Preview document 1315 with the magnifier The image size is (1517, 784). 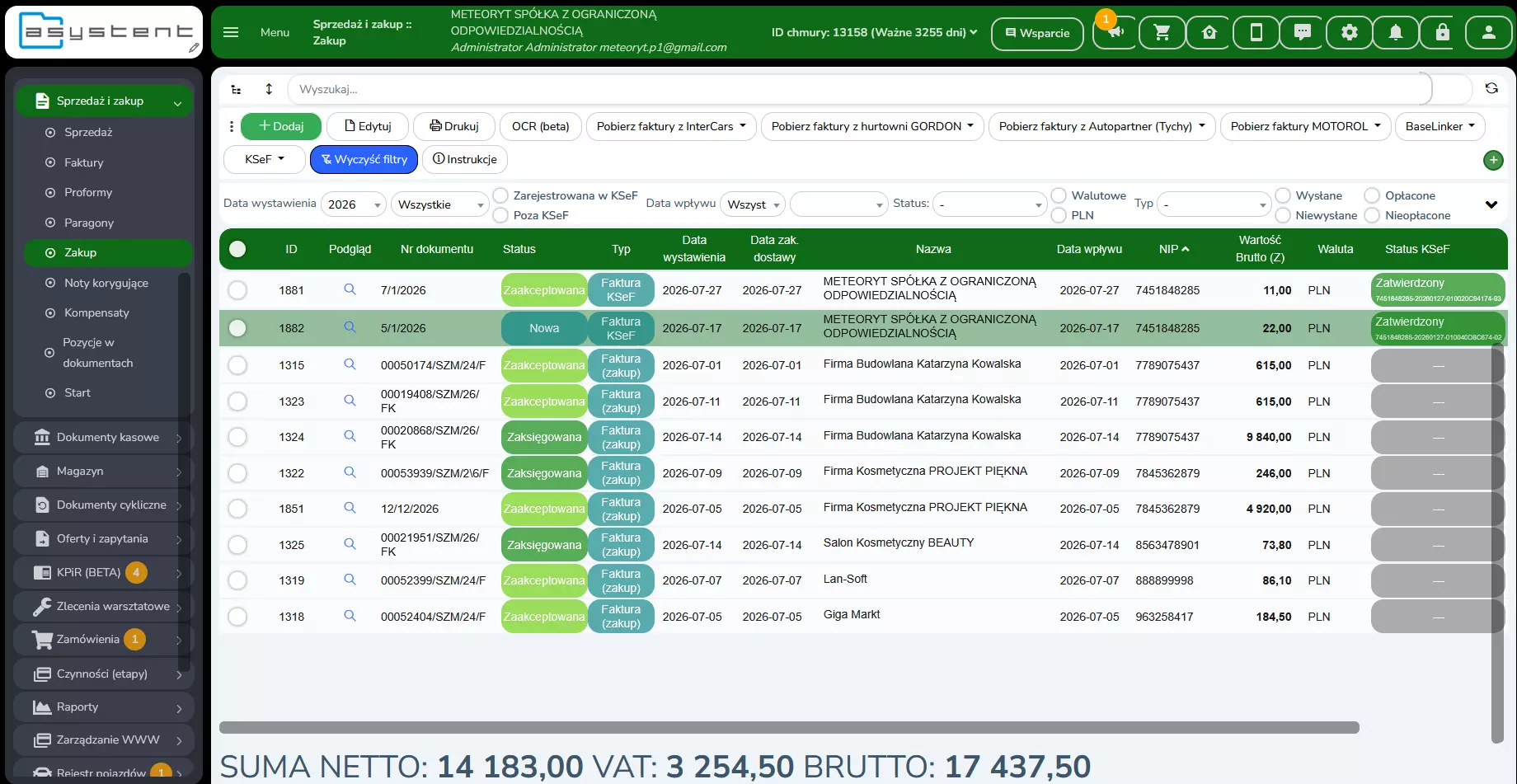click(x=350, y=364)
